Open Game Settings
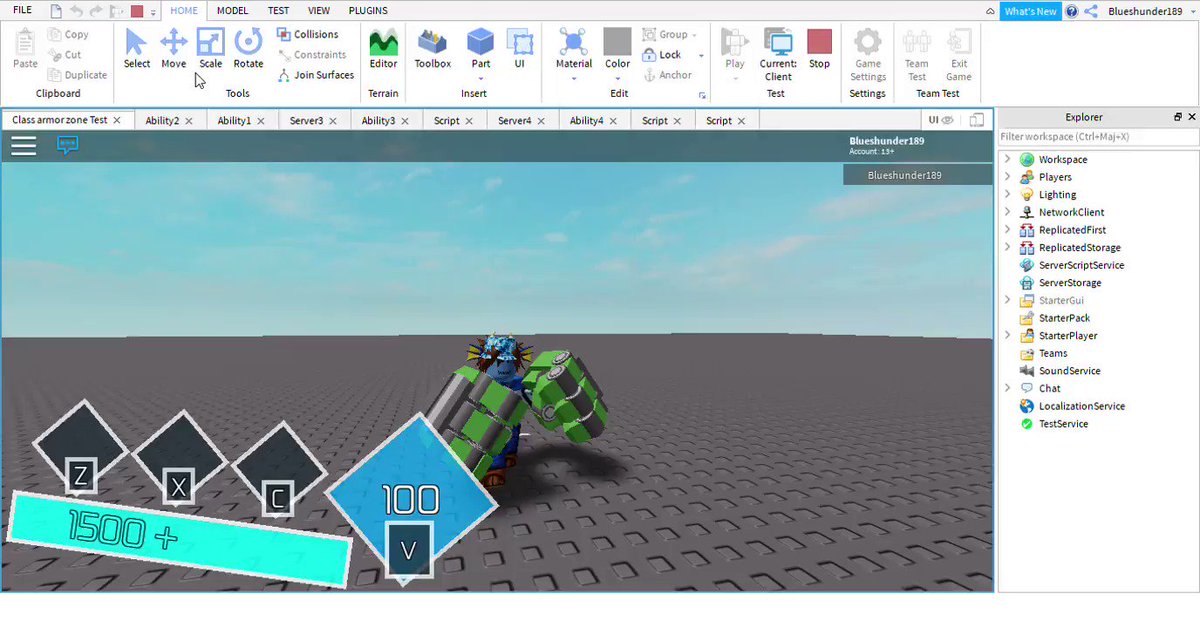Screen dimensions: 1200x621 pos(868,54)
